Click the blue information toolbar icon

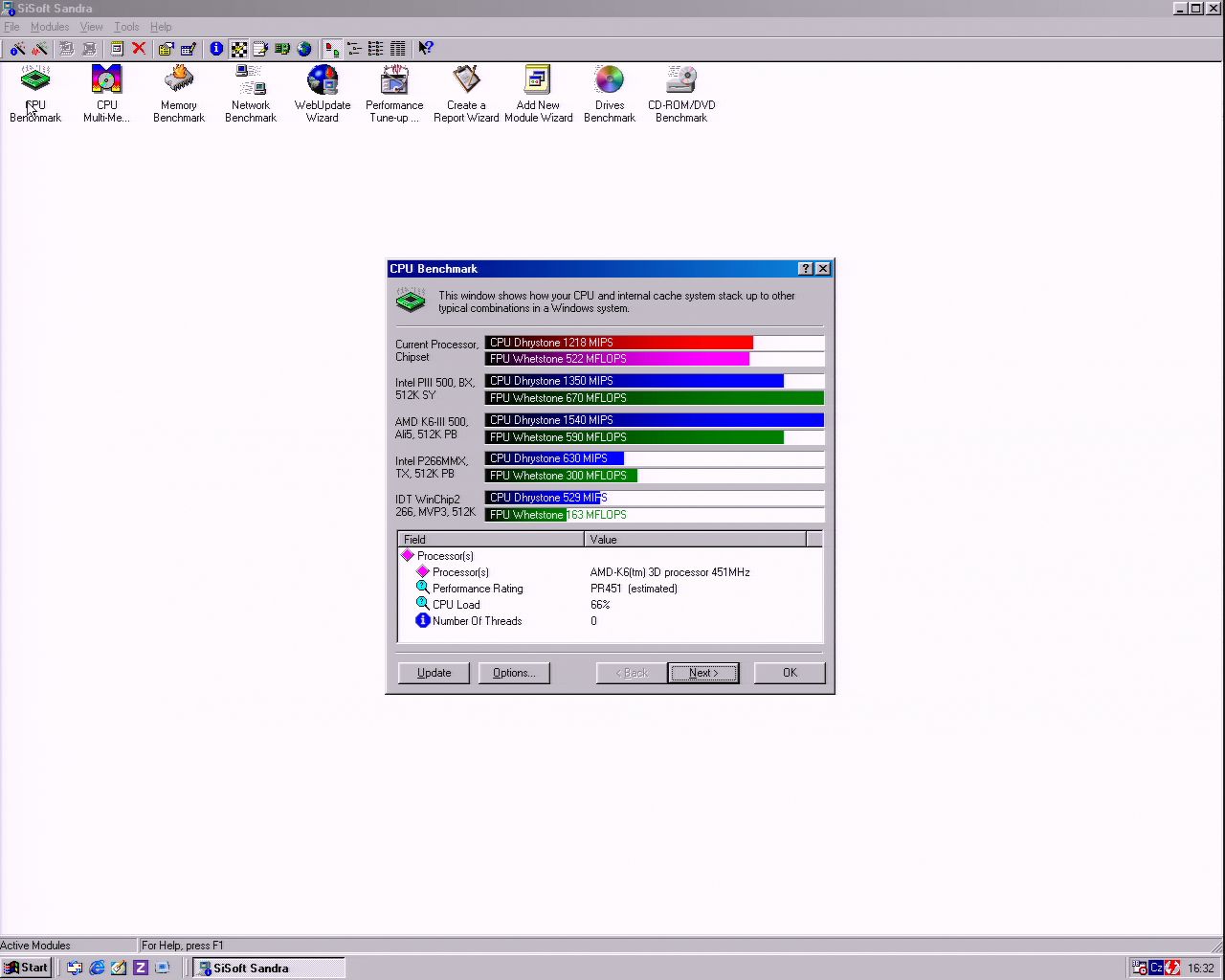pos(216,48)
